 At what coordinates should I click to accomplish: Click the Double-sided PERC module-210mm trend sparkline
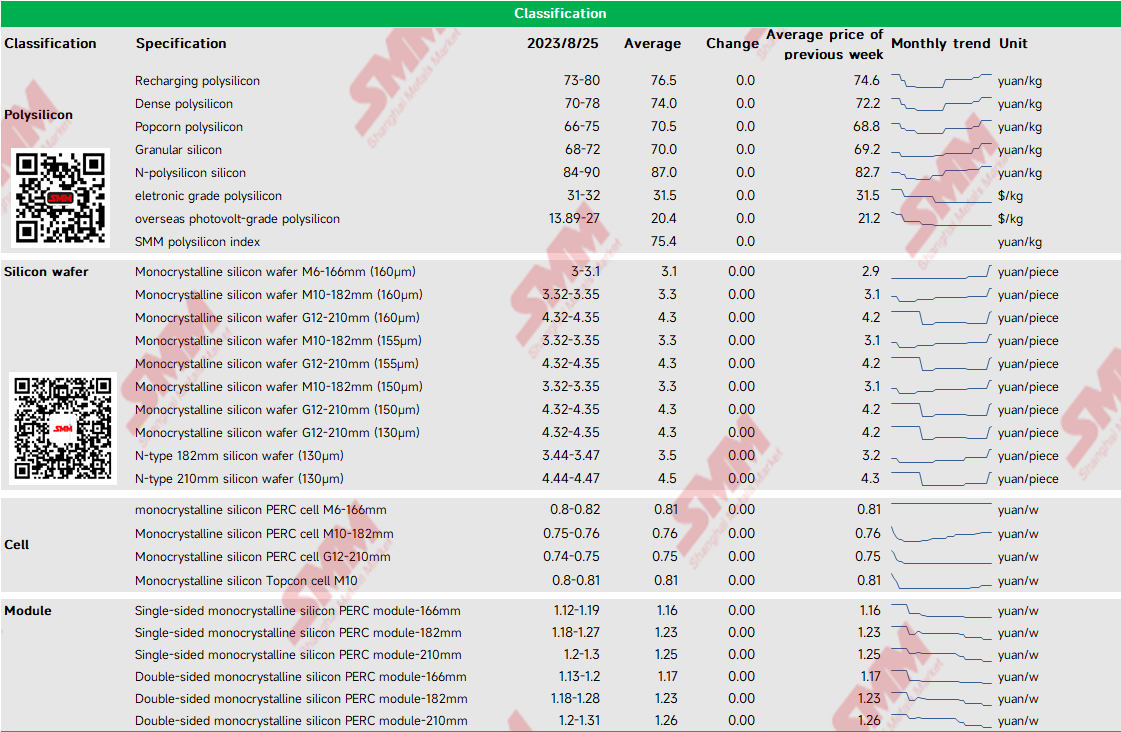click(x=941, y=719)
